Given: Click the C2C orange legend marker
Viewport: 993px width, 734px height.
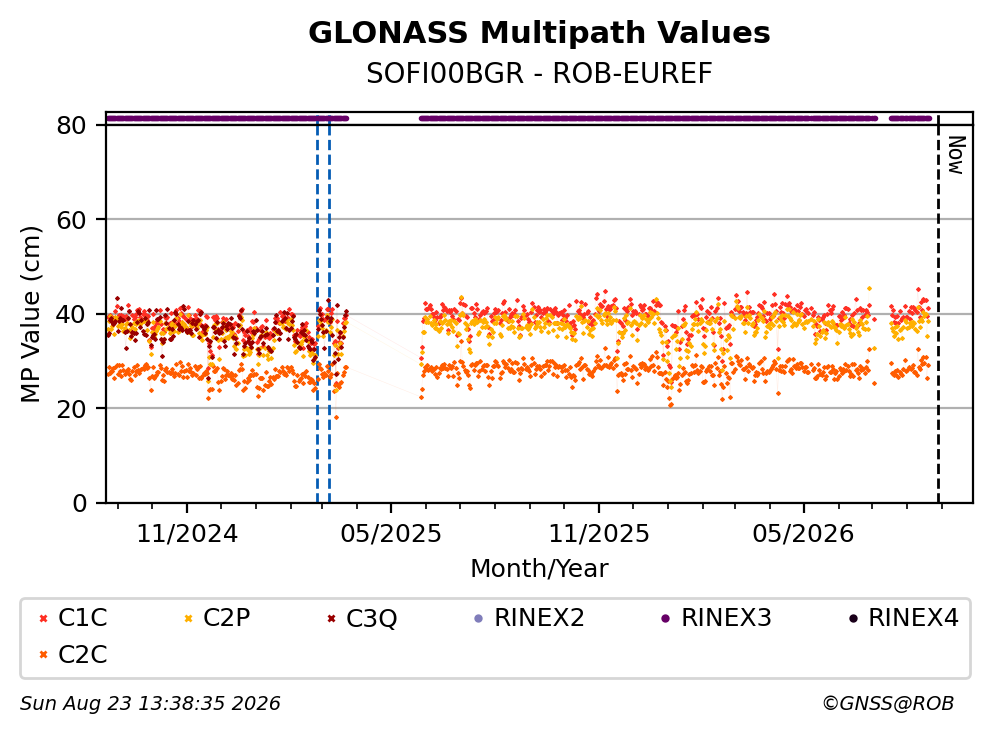Looking at the screenshot, I should click(44, 655).
